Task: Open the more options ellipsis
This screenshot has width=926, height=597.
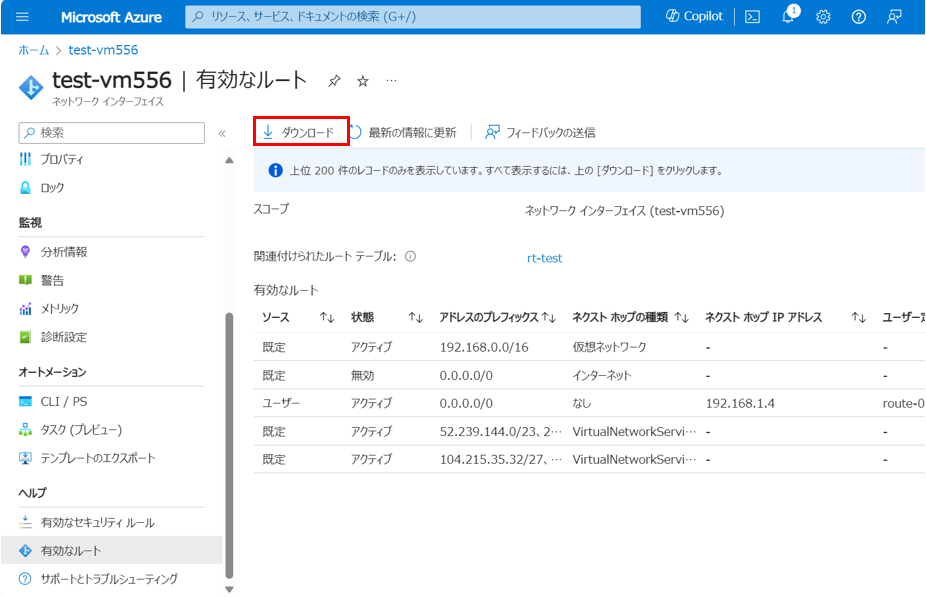Action: pos(391,80)
